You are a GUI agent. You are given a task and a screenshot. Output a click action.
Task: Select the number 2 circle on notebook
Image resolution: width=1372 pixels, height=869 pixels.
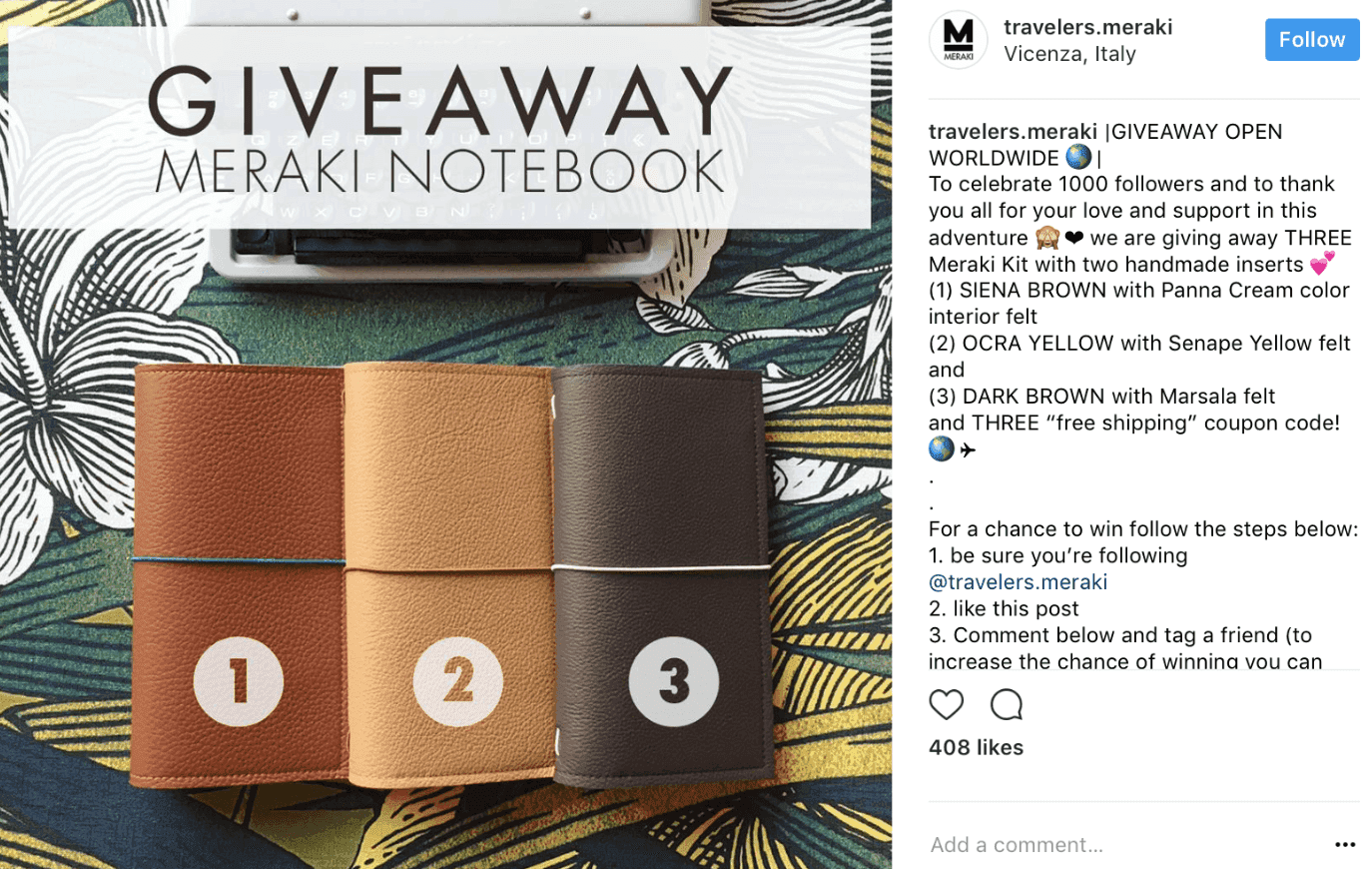click(457, 681)
